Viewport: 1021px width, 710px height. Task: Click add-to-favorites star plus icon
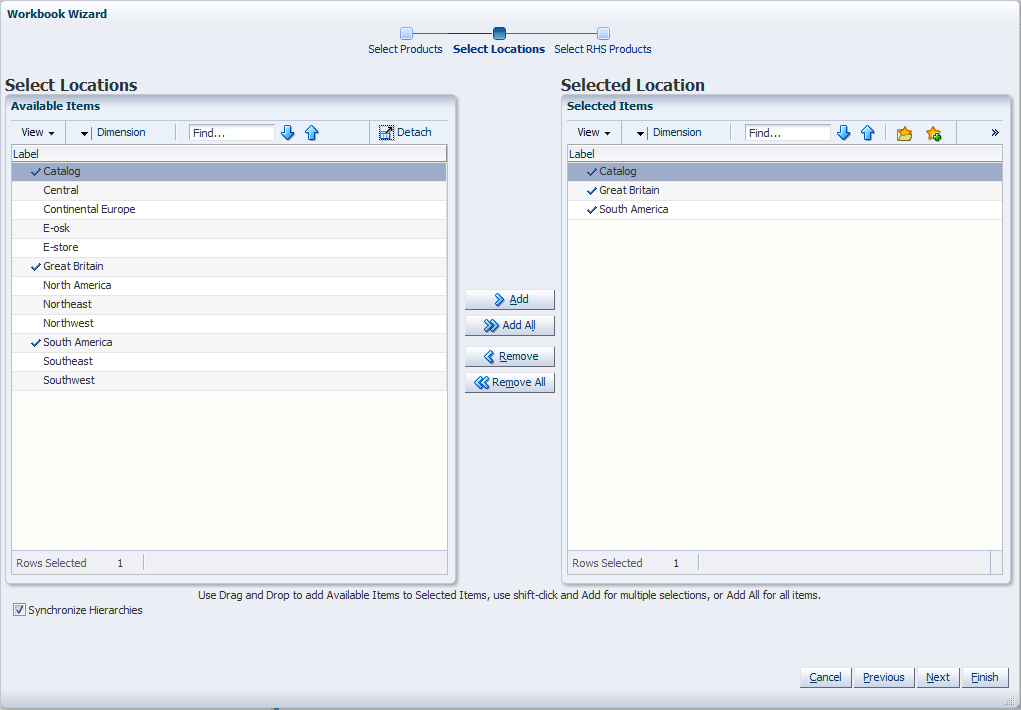pyautogui.click(x=934, y=134)
